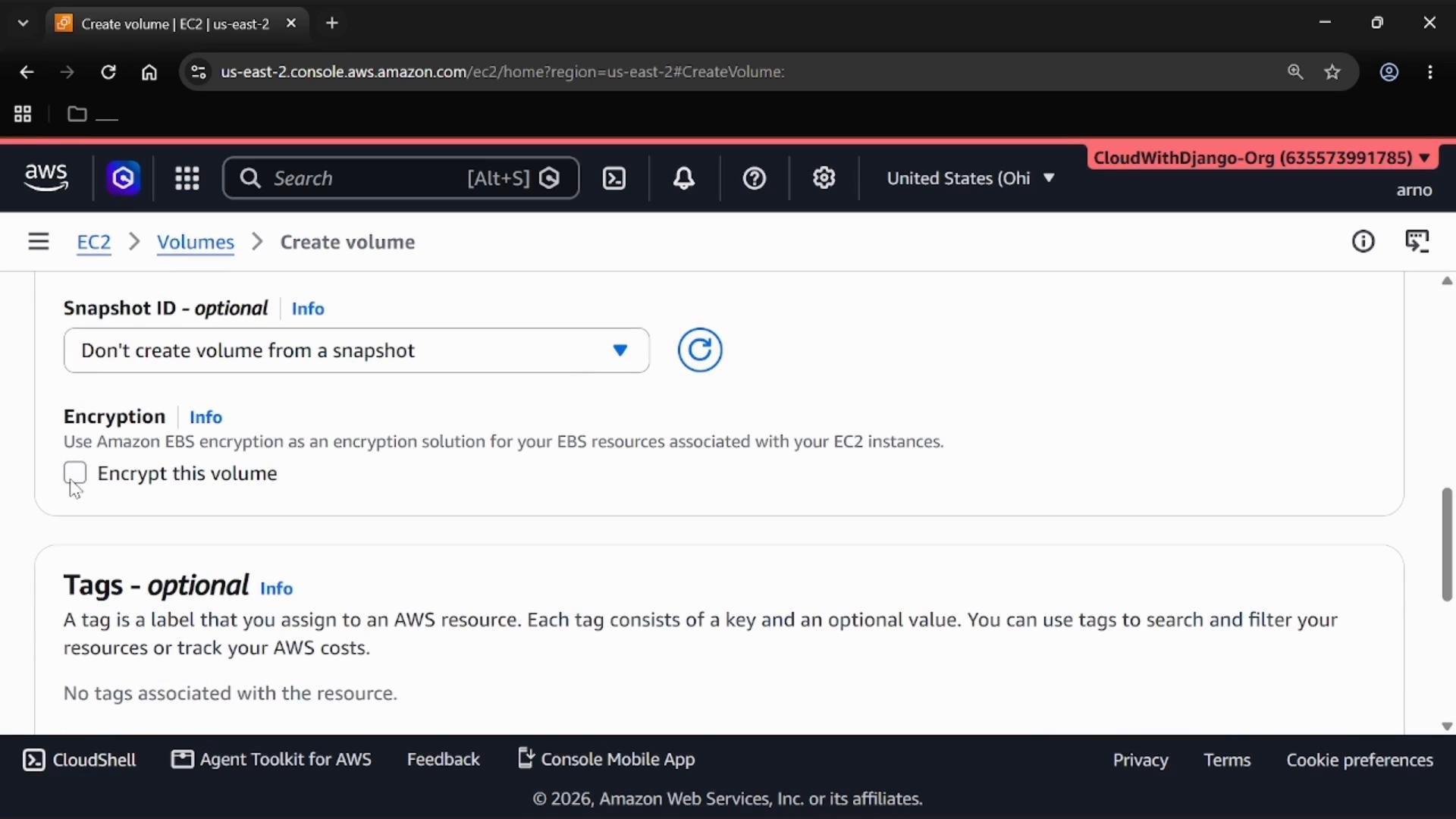This screenshot has height=819, width=1456.
Task: Enable Encrypt this volume checkbox
Action: (x=75, y=472)
